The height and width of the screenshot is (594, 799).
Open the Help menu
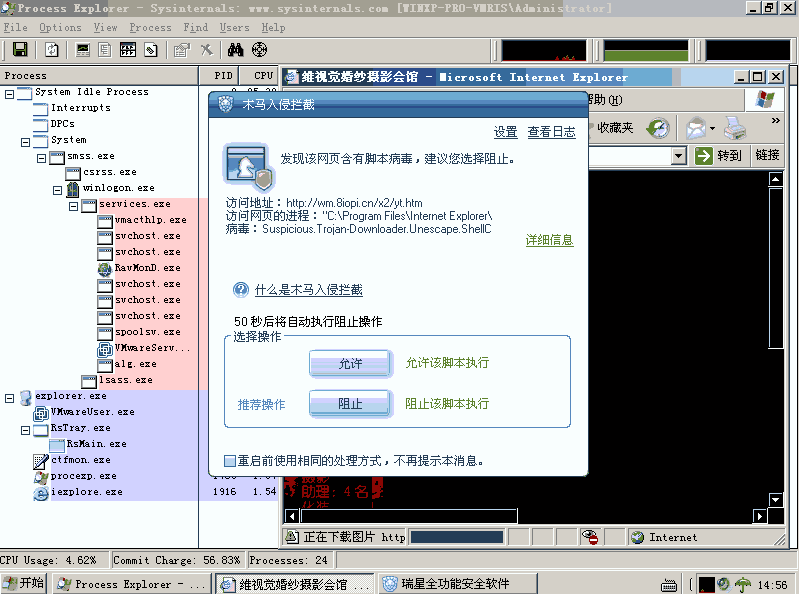point(273,28)
